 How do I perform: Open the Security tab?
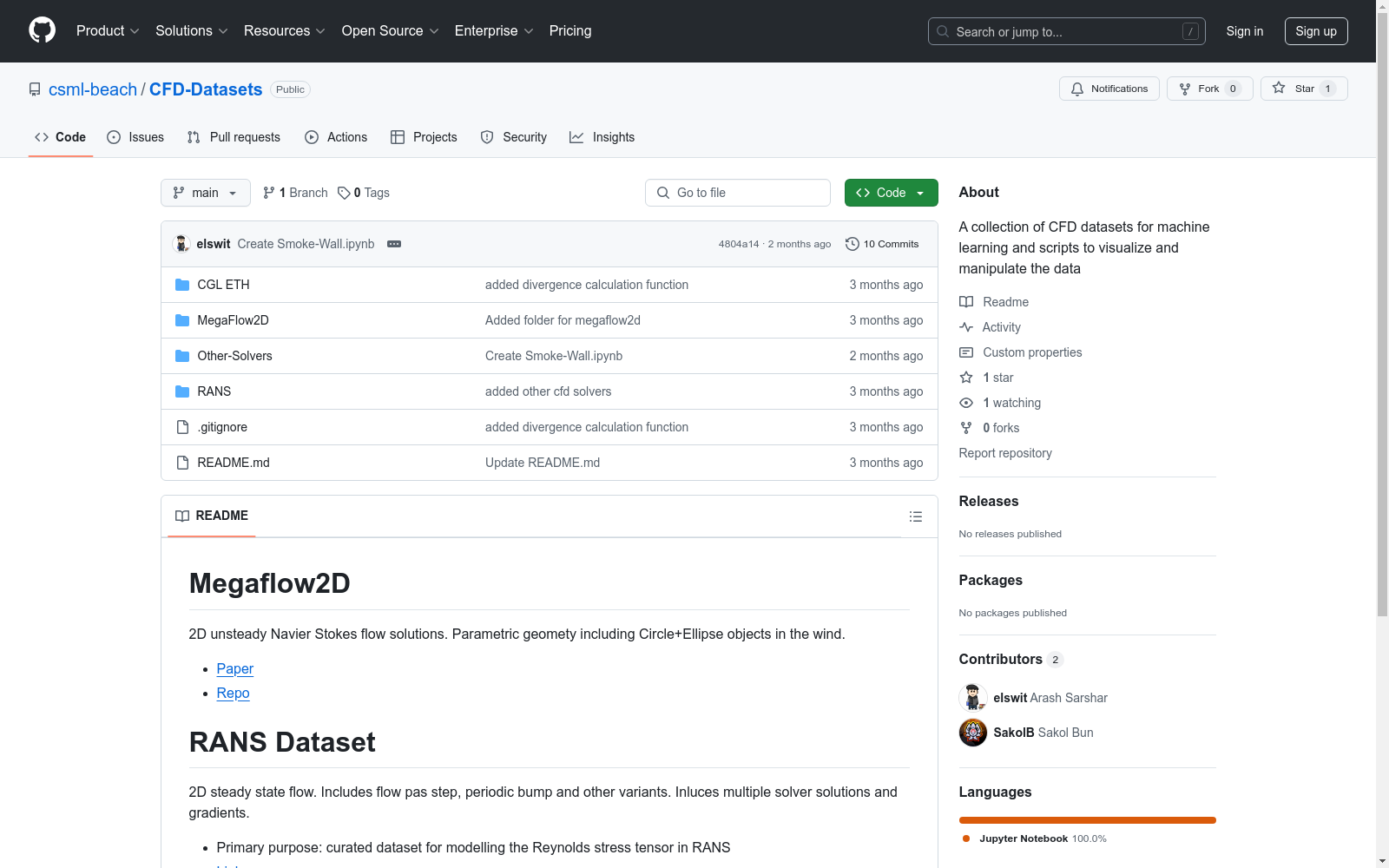tap(514, 137)
